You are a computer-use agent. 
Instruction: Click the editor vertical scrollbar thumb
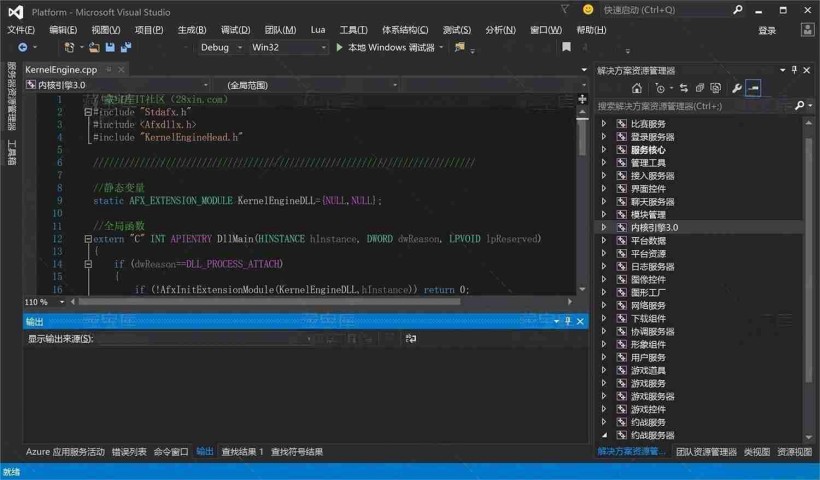click(582, 137)
